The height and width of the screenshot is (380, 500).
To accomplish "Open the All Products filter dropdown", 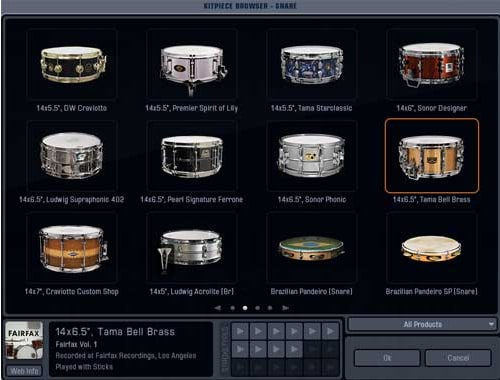I will pos(422,324).
